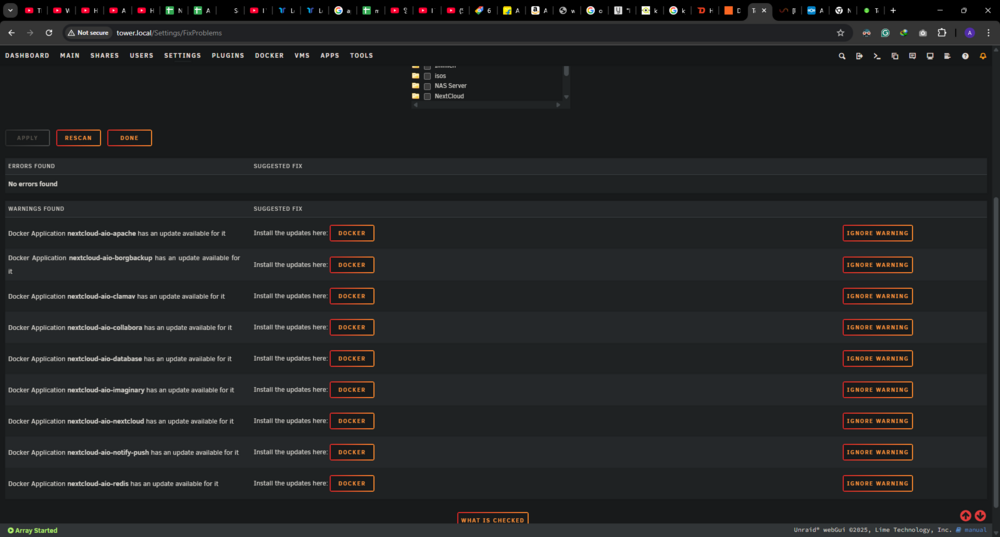This screenshot has height=537, width=1000.
Task: Click the What Is Checked button
Action: click(492, 519)
